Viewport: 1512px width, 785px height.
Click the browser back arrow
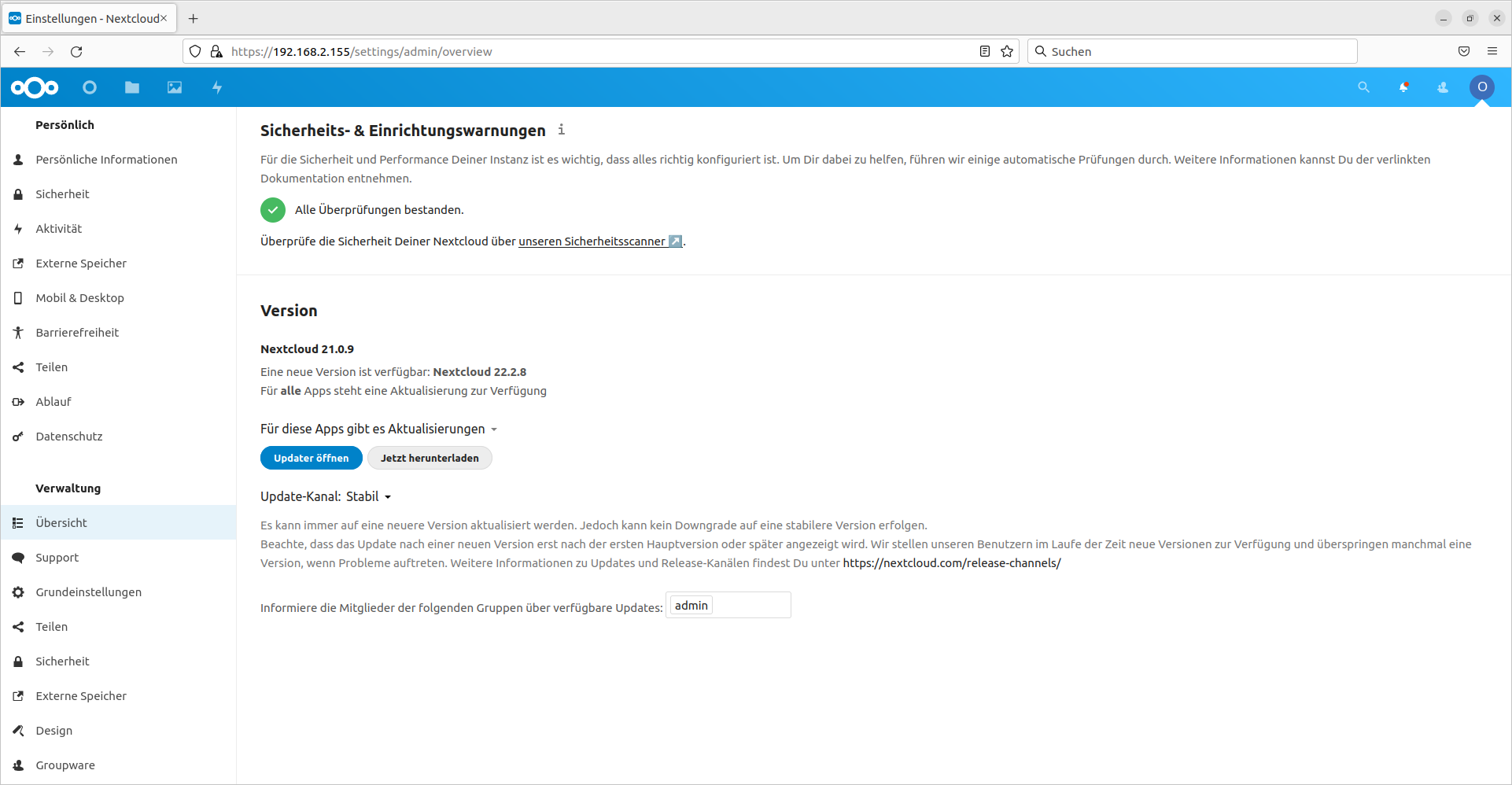[20, 51]
